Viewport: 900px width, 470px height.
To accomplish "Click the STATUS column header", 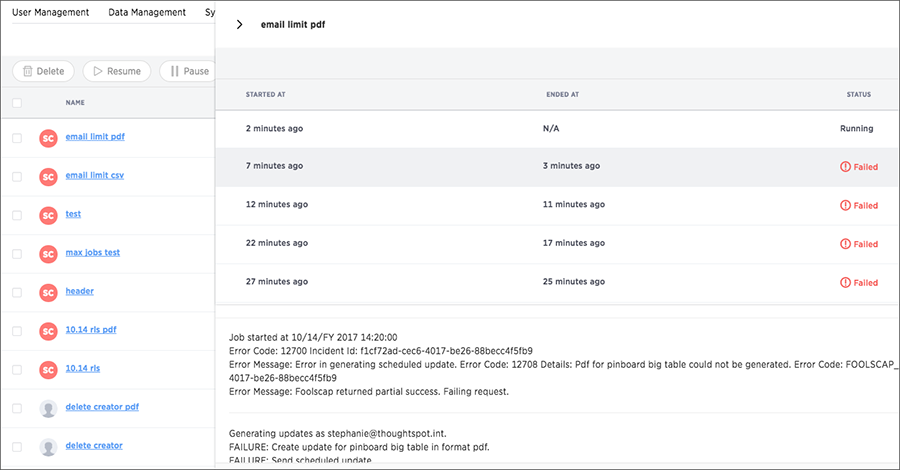I will tap(859, 94).
